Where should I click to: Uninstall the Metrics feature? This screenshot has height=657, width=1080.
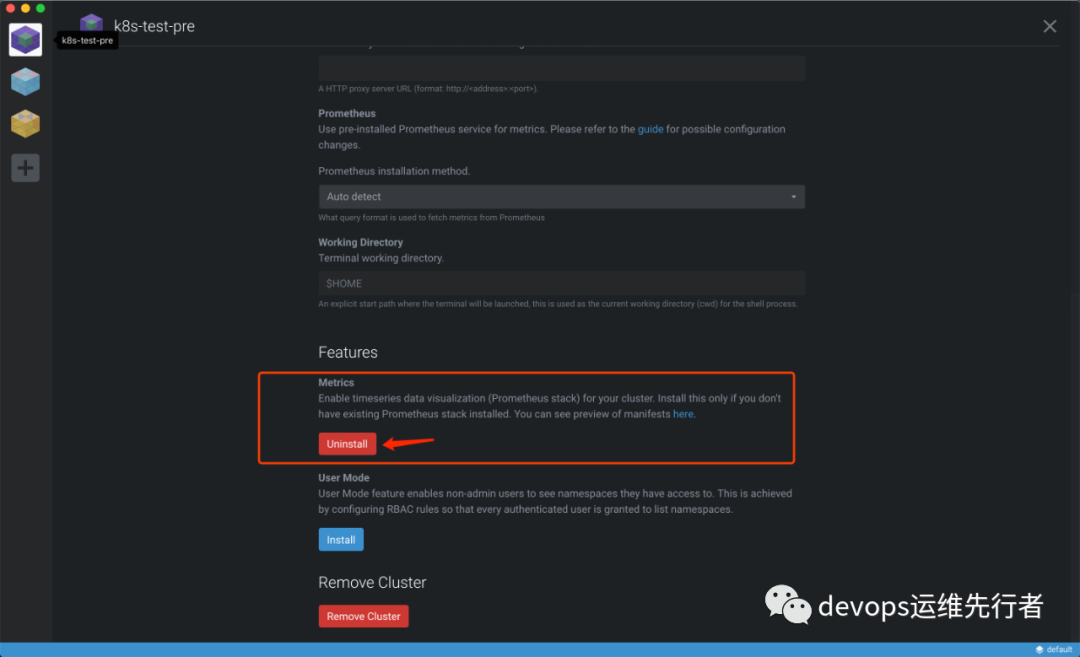click(347, 444)
